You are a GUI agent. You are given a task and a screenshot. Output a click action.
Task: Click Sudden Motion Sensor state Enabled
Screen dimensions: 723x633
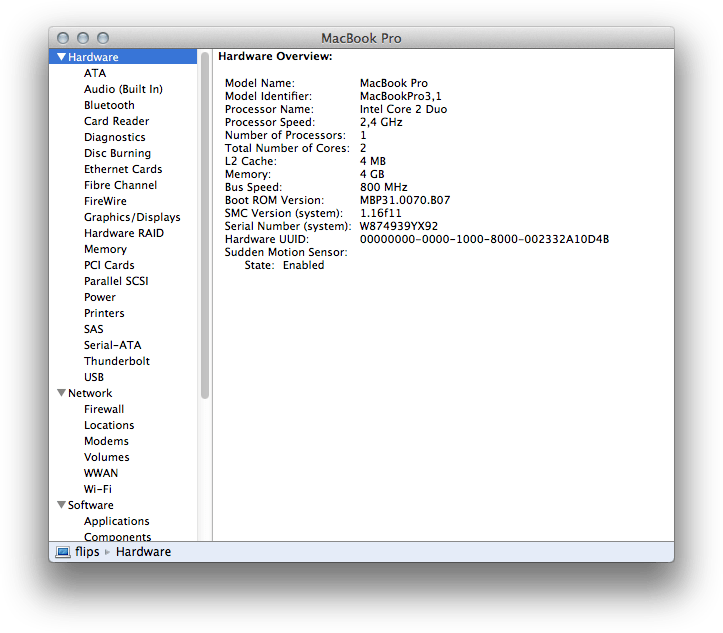tap(303, 265)
